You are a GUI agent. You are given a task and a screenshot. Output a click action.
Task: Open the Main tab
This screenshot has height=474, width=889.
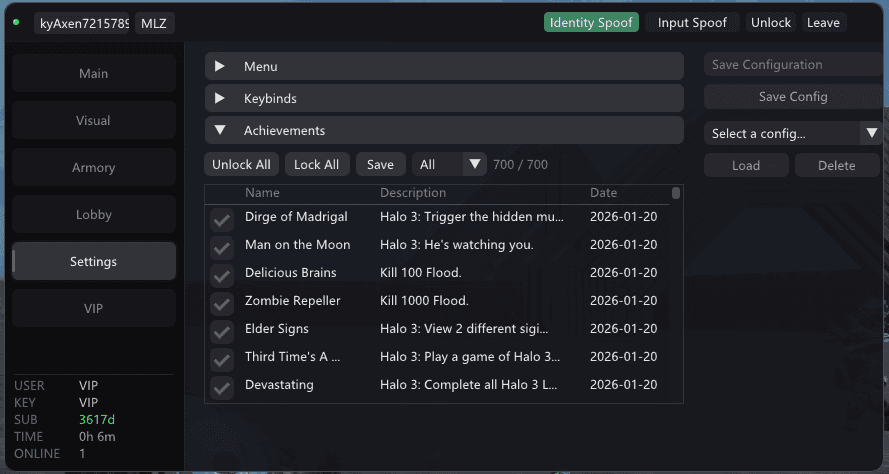tap(94, 73)
